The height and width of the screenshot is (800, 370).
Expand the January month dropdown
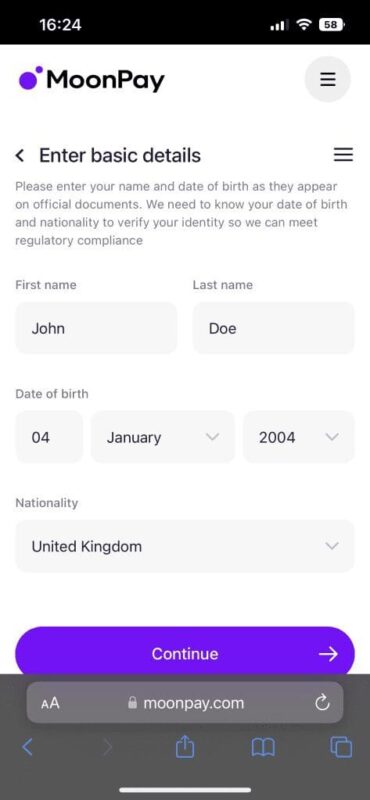coord(163,437)
